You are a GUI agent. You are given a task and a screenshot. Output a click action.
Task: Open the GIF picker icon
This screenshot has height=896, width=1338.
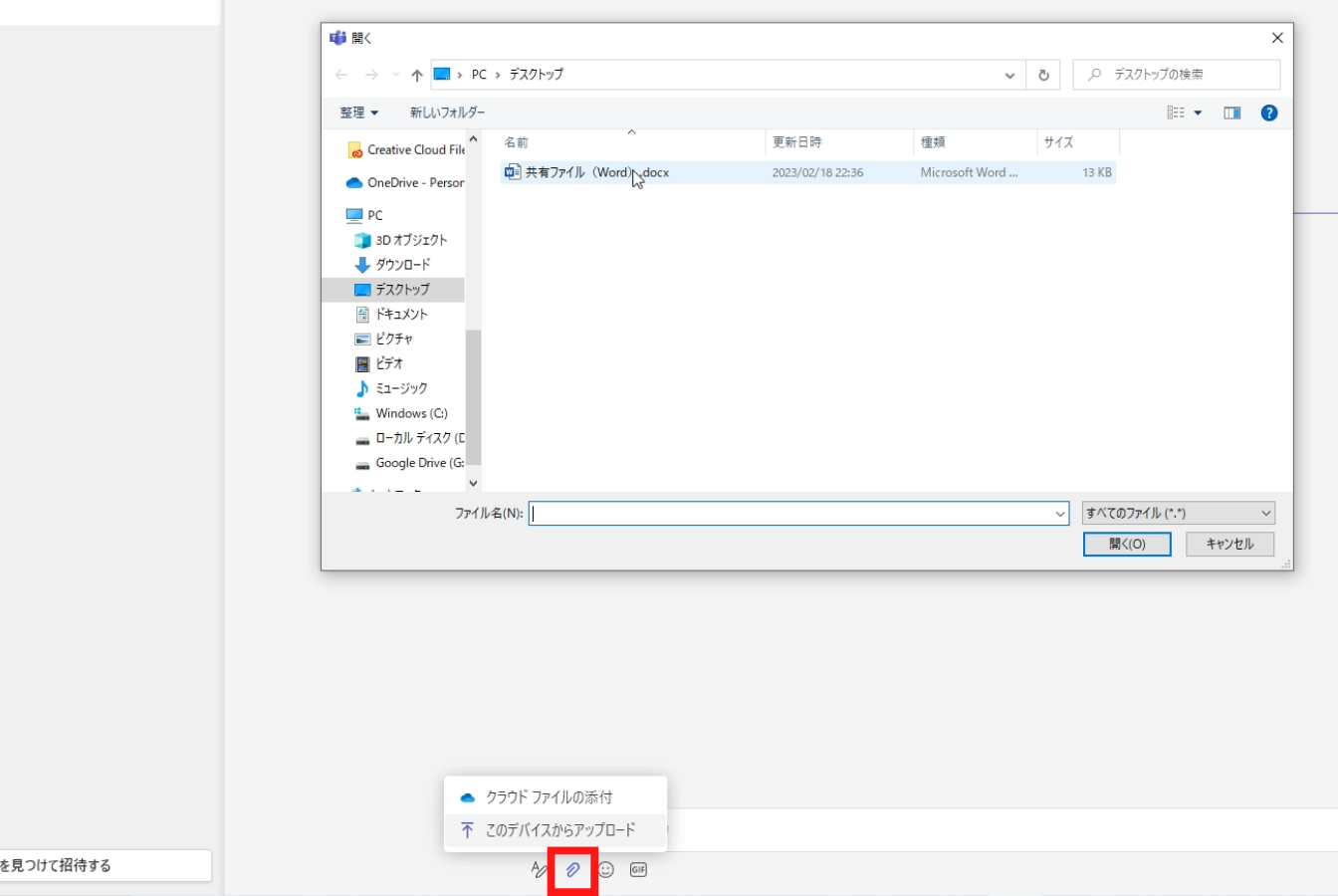click(x=638, y=870)
